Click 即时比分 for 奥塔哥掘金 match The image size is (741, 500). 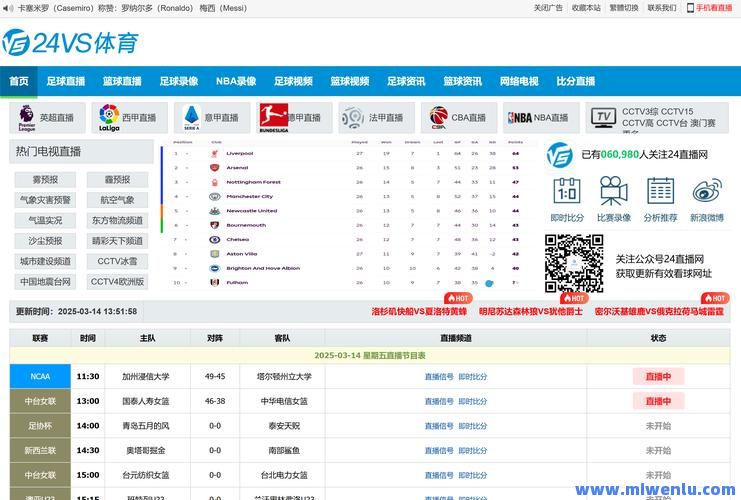pyautogui.click(x=473, y=450)
